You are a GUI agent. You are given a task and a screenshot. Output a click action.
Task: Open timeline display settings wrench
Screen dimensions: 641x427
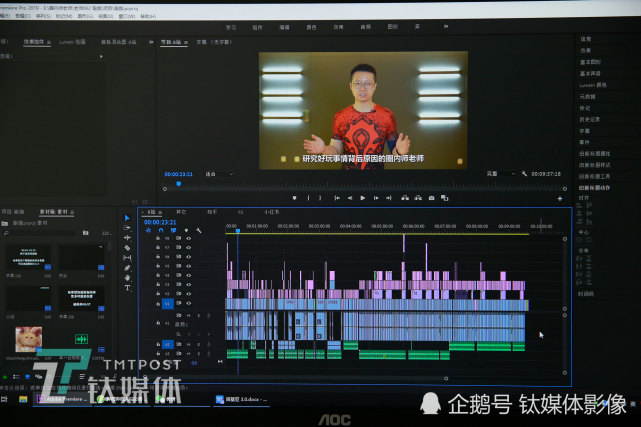(199, 230)
